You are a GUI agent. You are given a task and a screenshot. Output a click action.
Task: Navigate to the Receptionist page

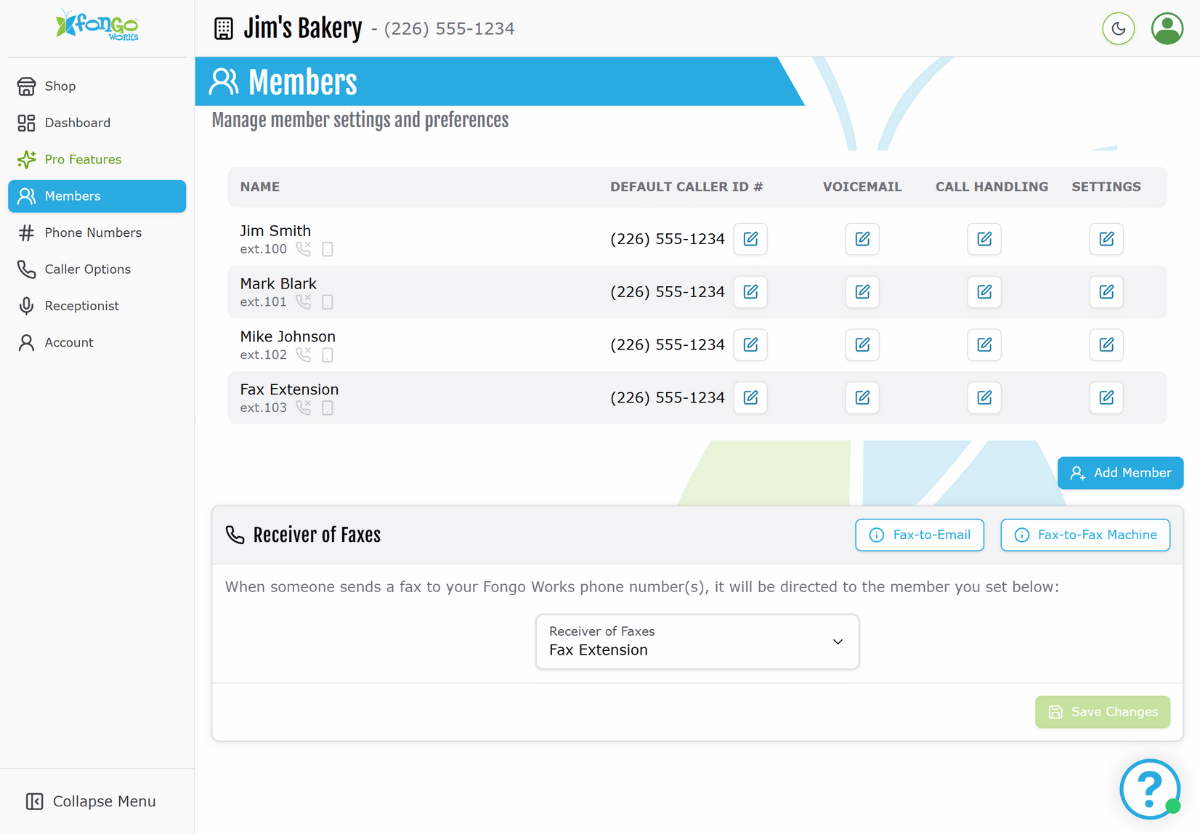[x=82, y=306]
